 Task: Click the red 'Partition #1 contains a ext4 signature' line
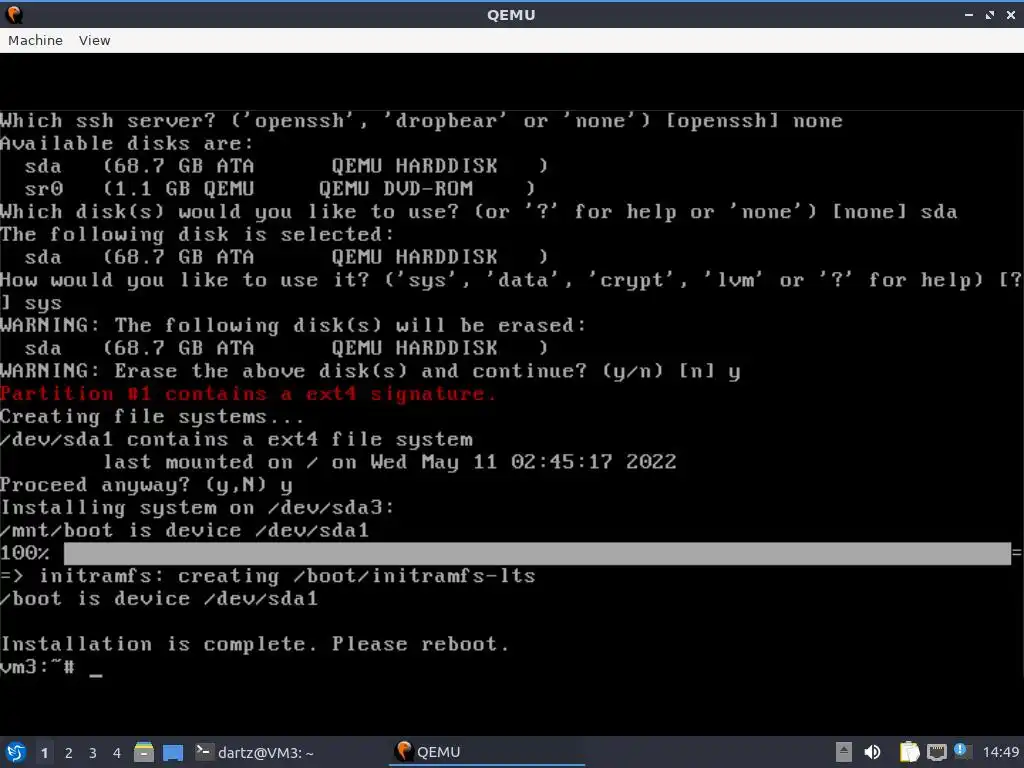click(x=248, y=394)
